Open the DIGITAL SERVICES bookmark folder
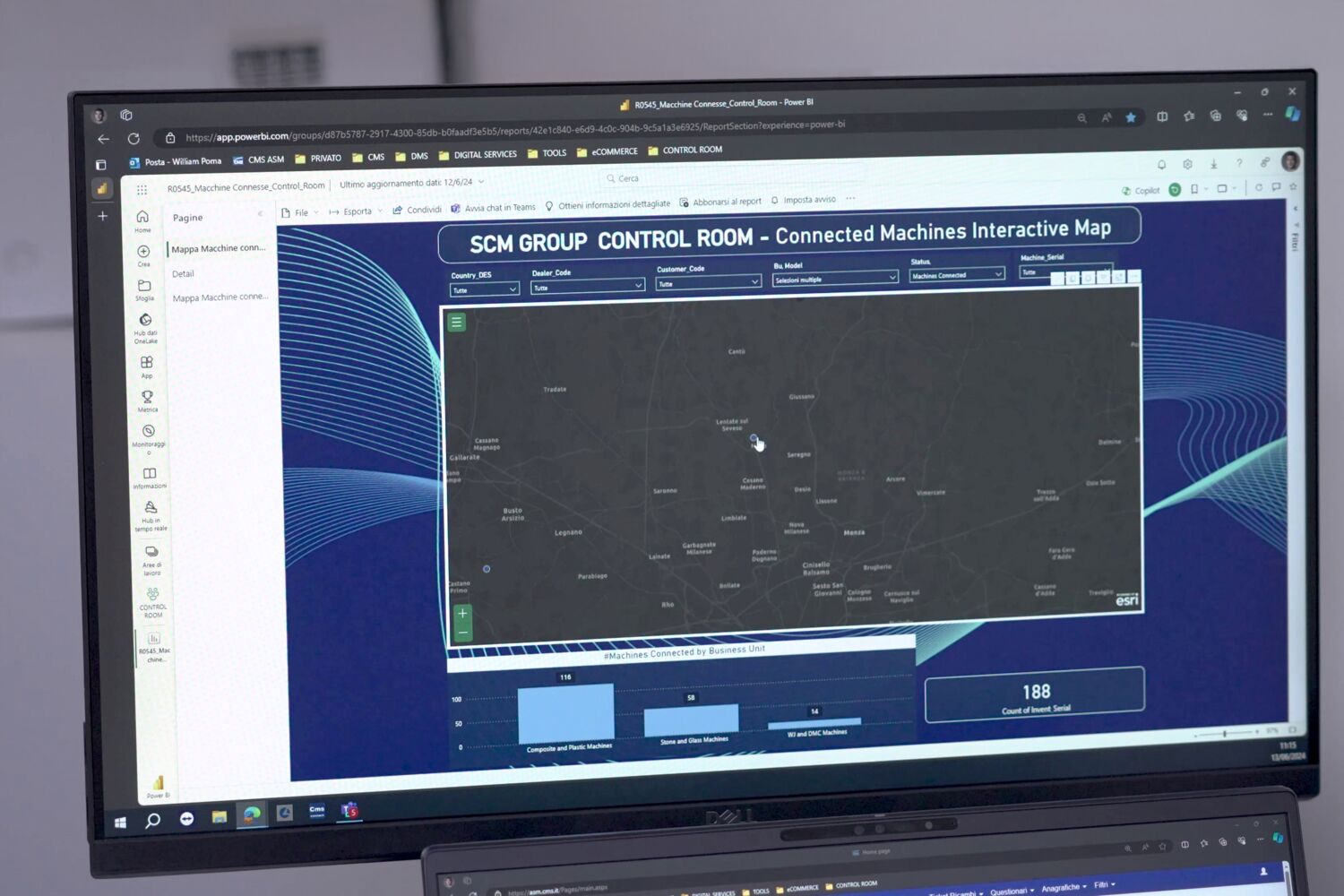This screenshot has width=1344, height=896. (478, 155)
